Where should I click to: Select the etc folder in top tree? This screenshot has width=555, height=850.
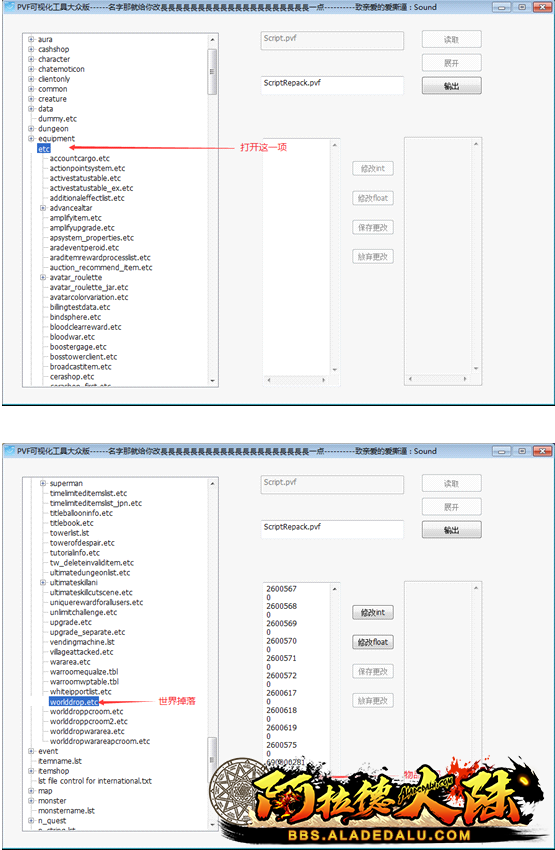coord(44,149)
